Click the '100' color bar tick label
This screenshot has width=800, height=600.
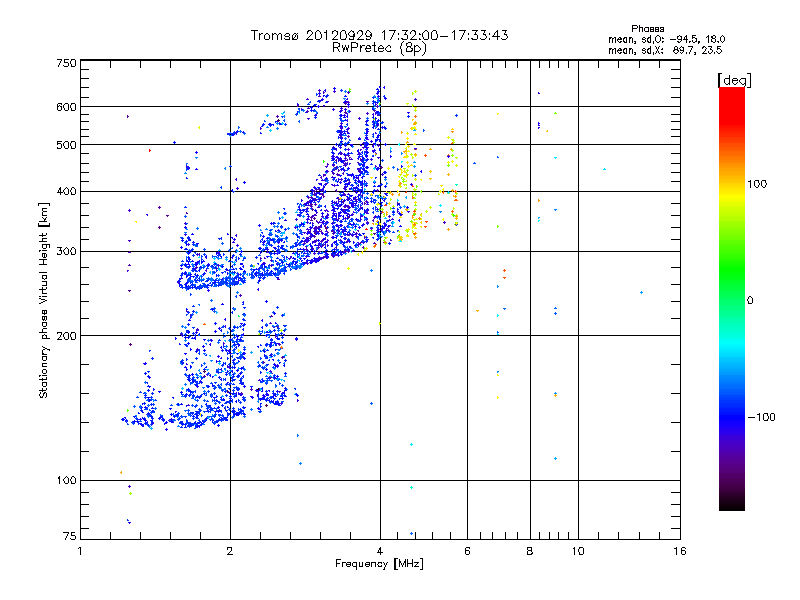[757, 184]
